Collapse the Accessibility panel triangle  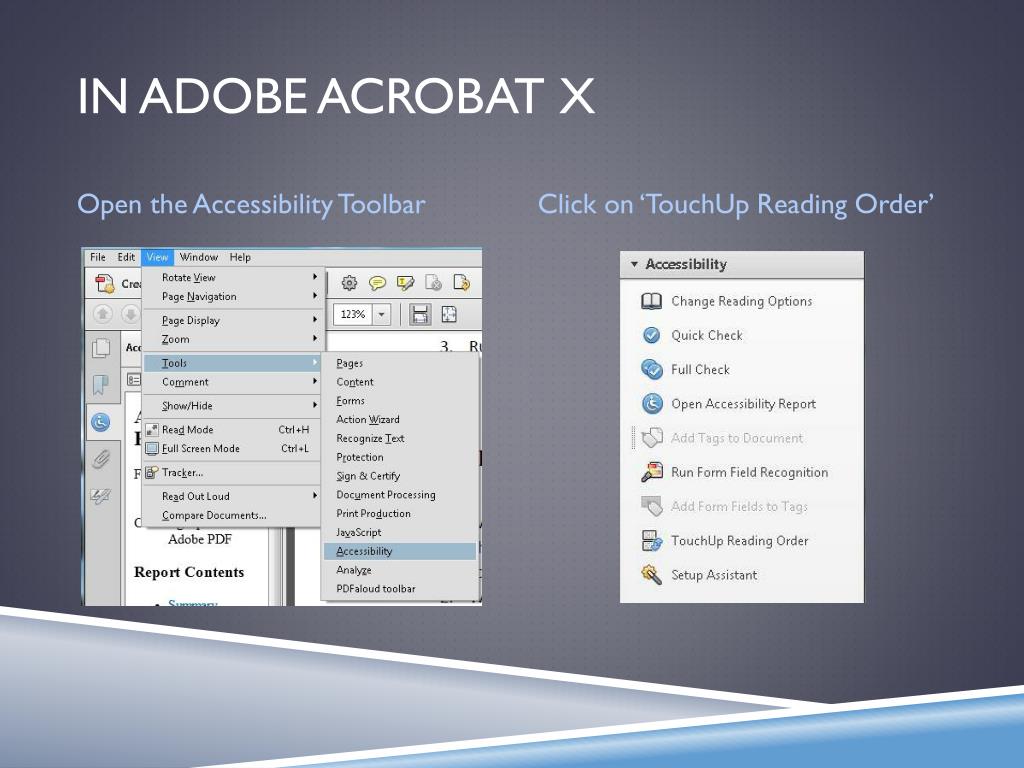[x=633, y=264]
